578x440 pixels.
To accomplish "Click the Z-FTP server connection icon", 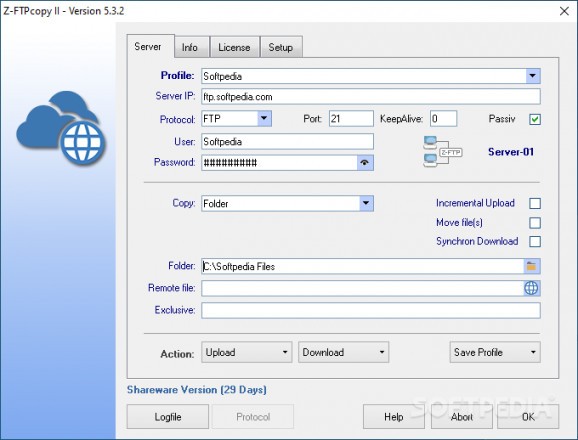I will click(443, 152).
